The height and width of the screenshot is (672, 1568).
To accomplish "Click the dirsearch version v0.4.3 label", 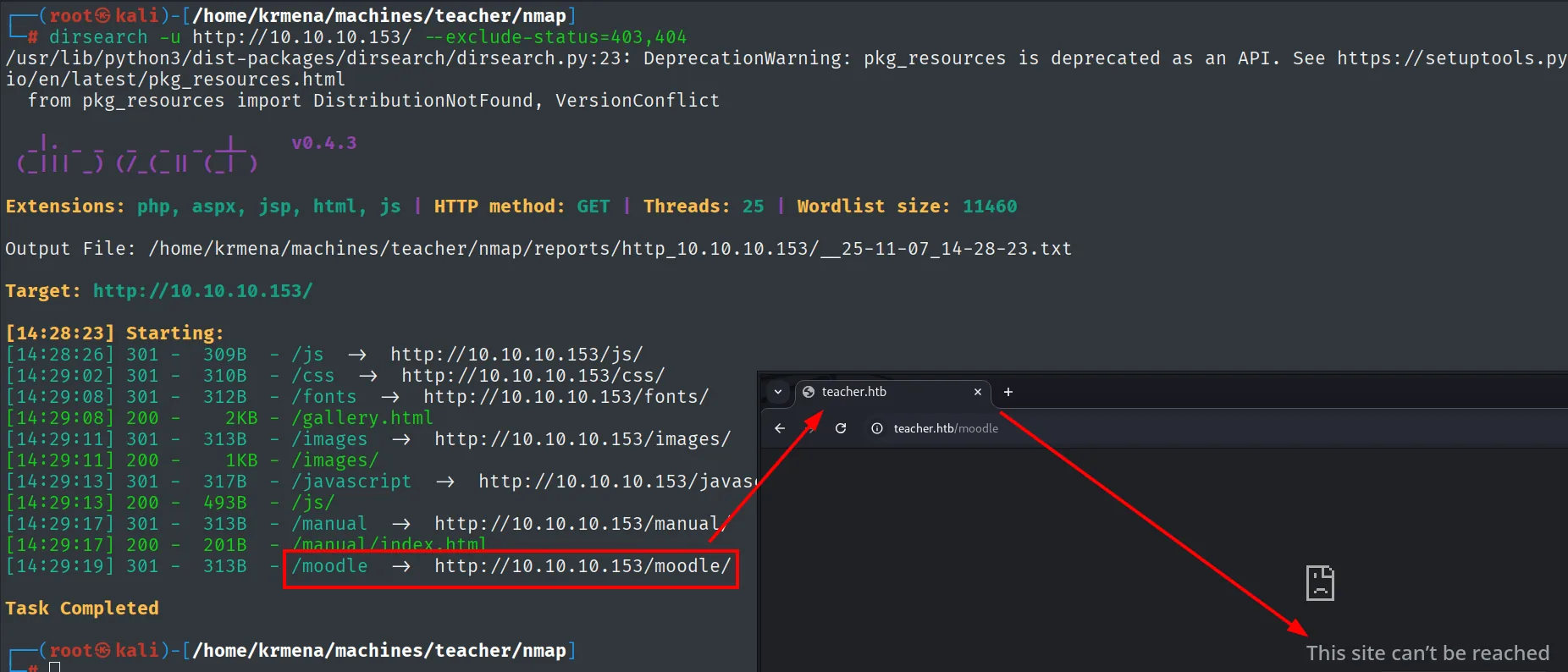I will [324, 143].
